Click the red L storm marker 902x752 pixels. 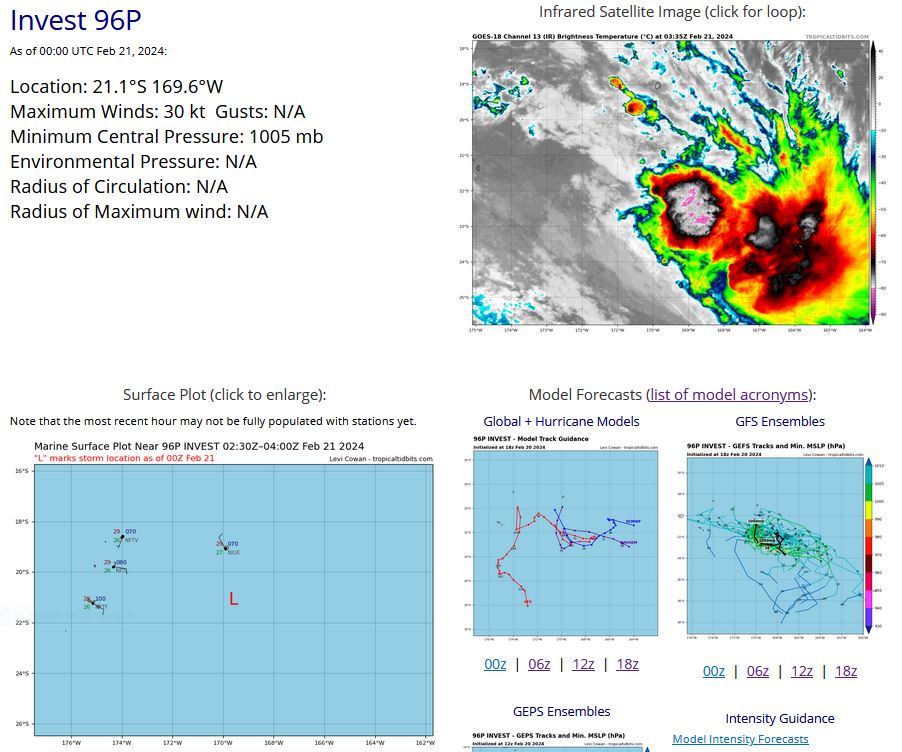[x=233, y=599]
